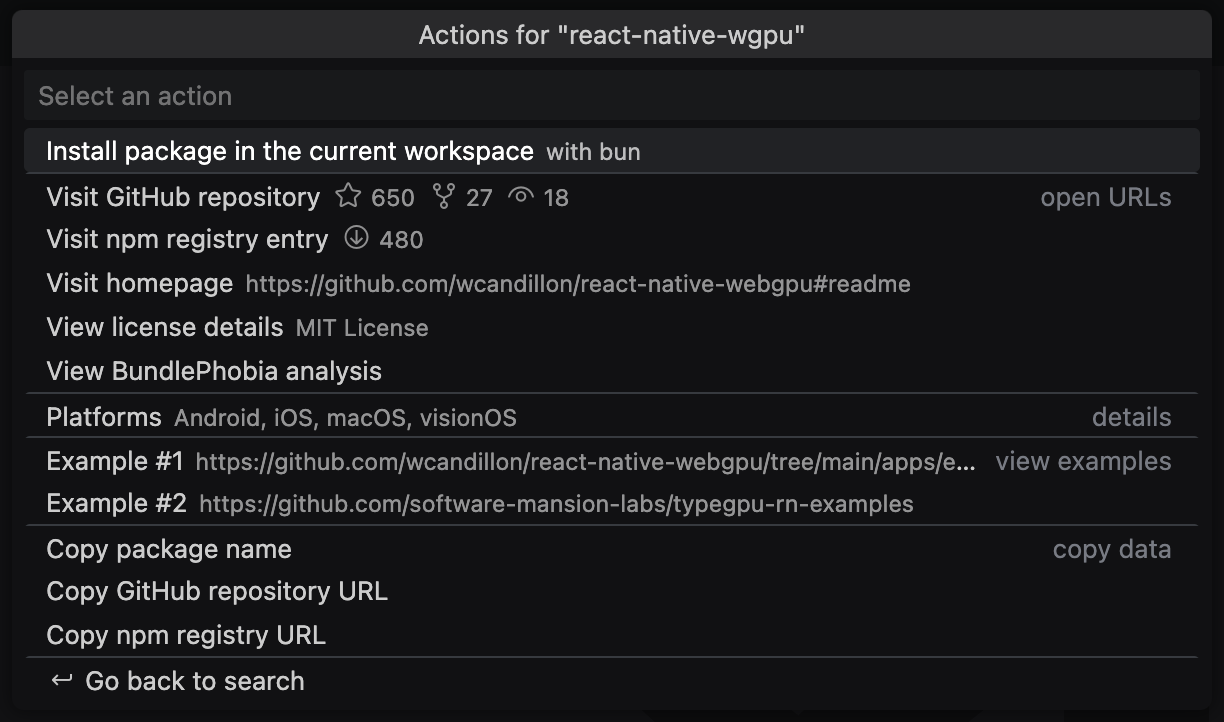Screen dimensions: 1224x722
Task: Click the 480 downloads count
Action: pyautogui.click(x=401, y=240)
